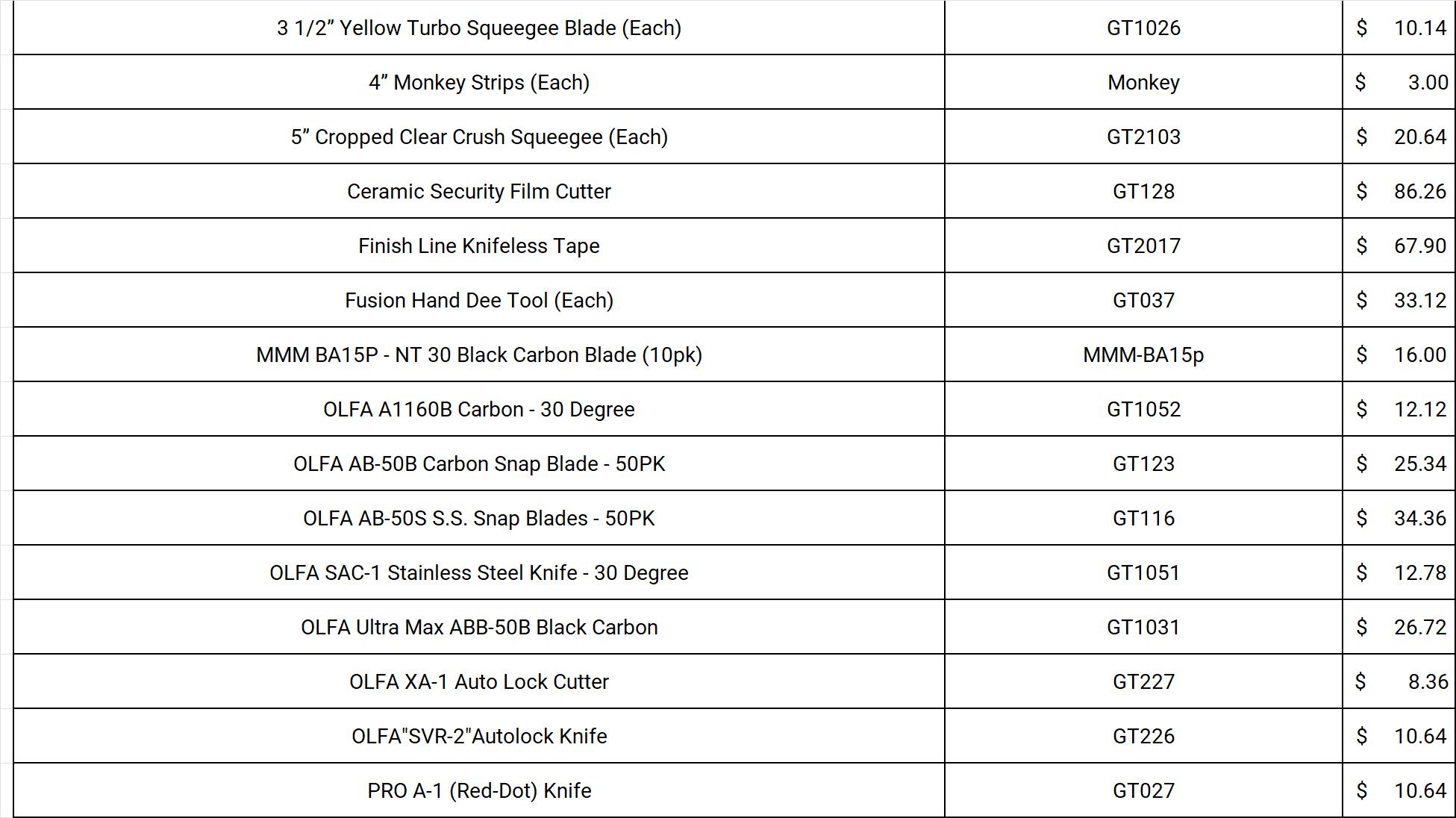The image size is (1456, 818).
Task: Select the Fusion Hand Dee Tool cell
Action: pos(478,301)
